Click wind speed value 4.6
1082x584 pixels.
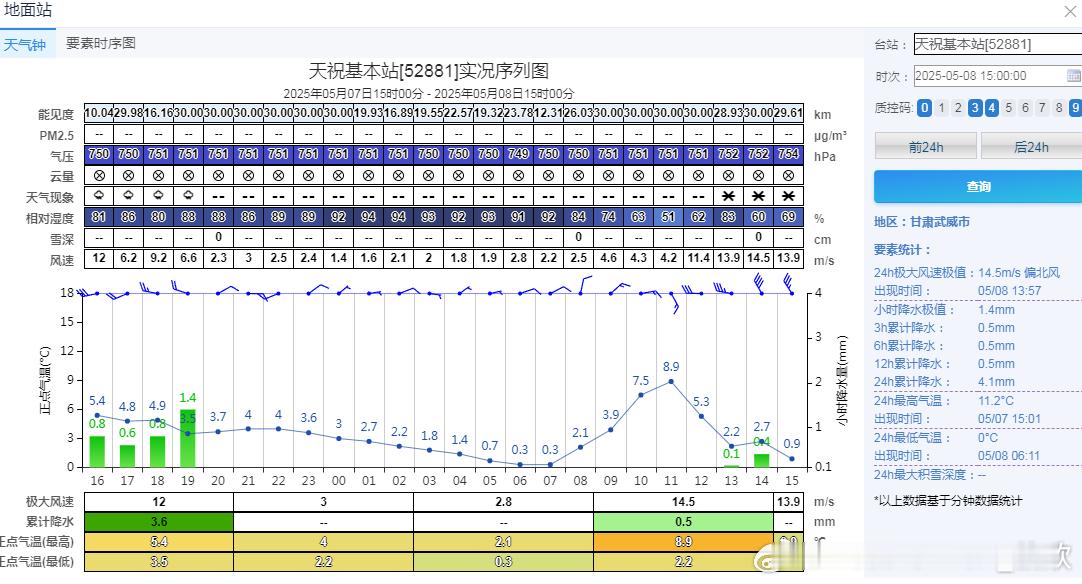click(609, 258)
